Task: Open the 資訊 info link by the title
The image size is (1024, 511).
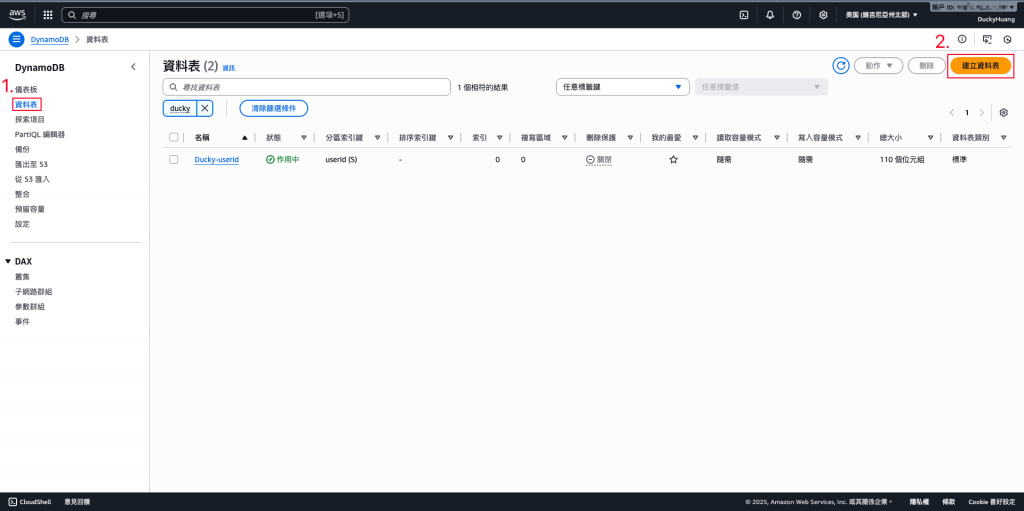Action: point(229,68)
